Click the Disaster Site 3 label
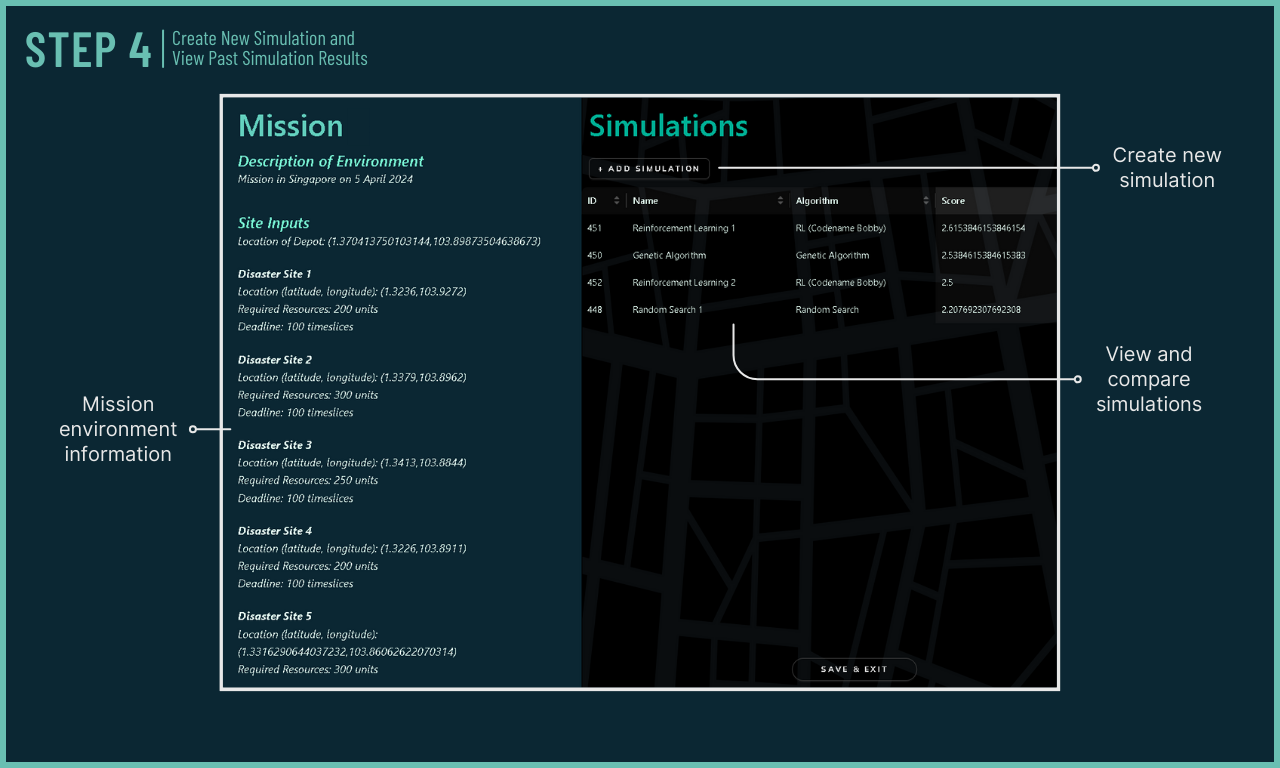 275,445
